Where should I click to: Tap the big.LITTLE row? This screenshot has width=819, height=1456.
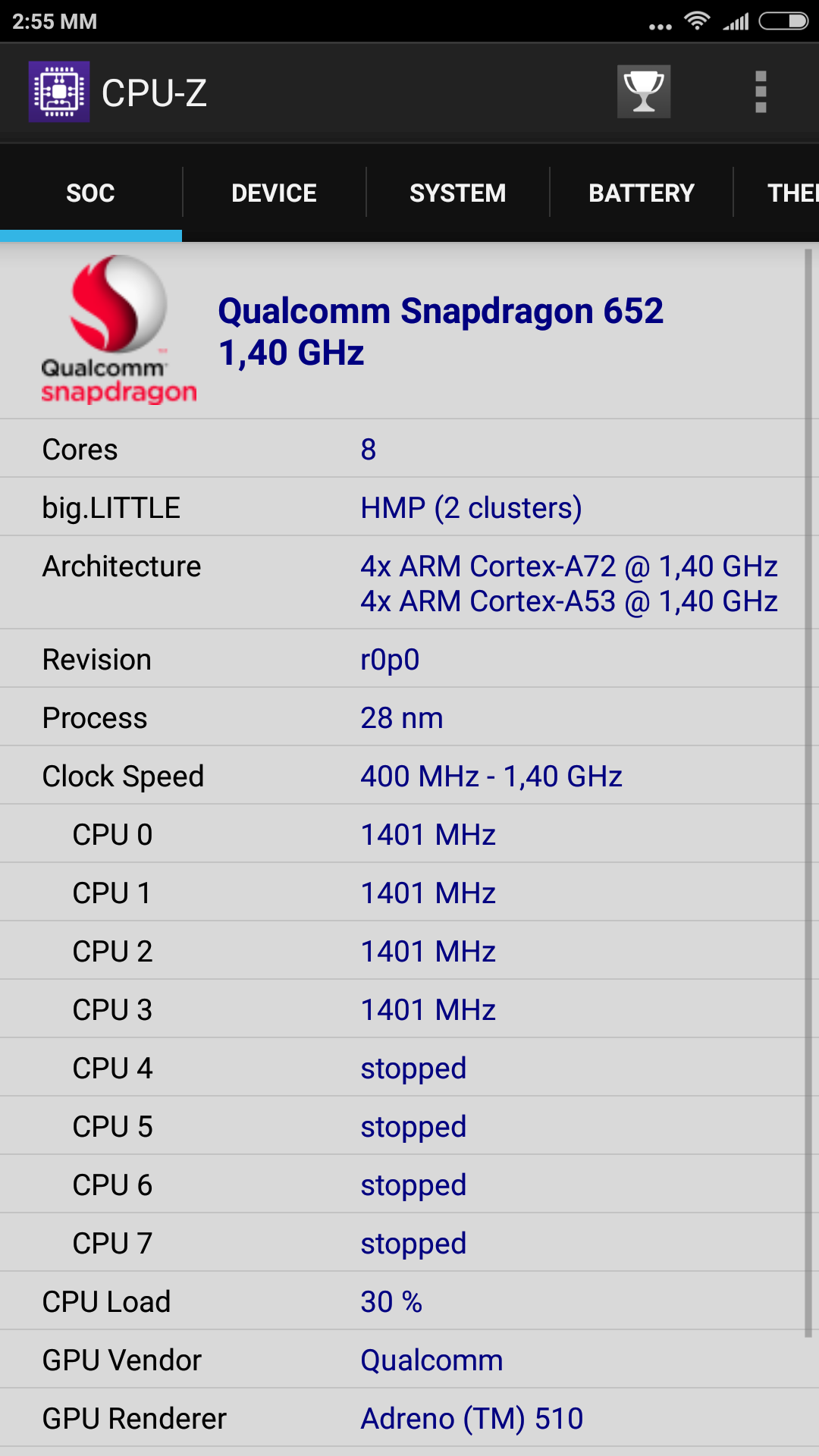(409, 507)
